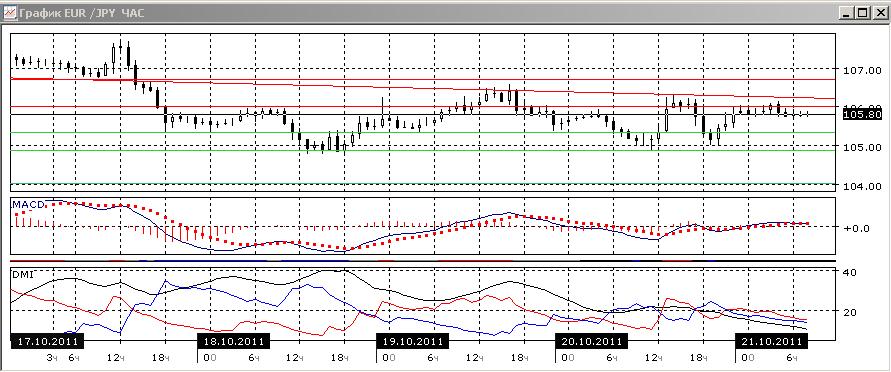891x372 pixels.
Task: Select the 20.10.2011 date marker
Action: [x=591, y=342]
